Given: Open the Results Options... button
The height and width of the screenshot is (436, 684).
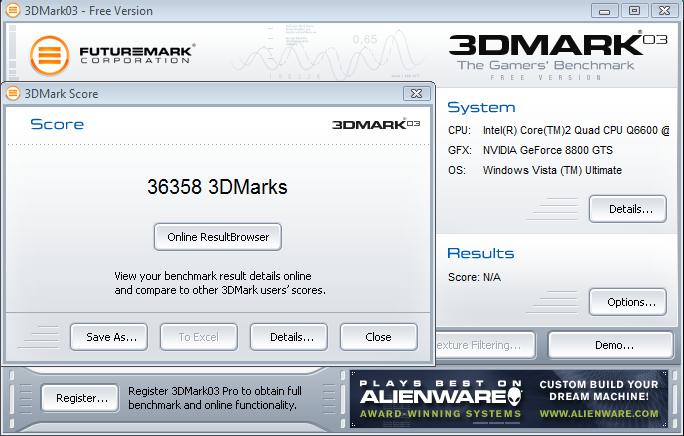Looking at the screenshot, I should [x=628, y=302].
